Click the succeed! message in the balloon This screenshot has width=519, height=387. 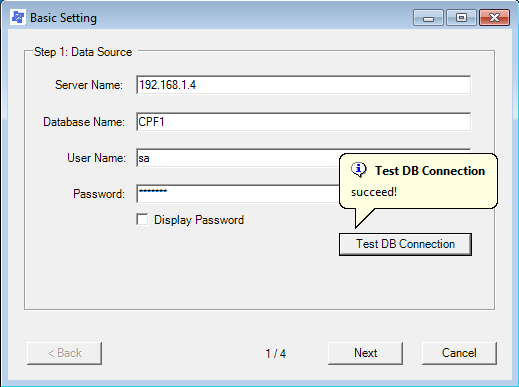coord(374,192)
